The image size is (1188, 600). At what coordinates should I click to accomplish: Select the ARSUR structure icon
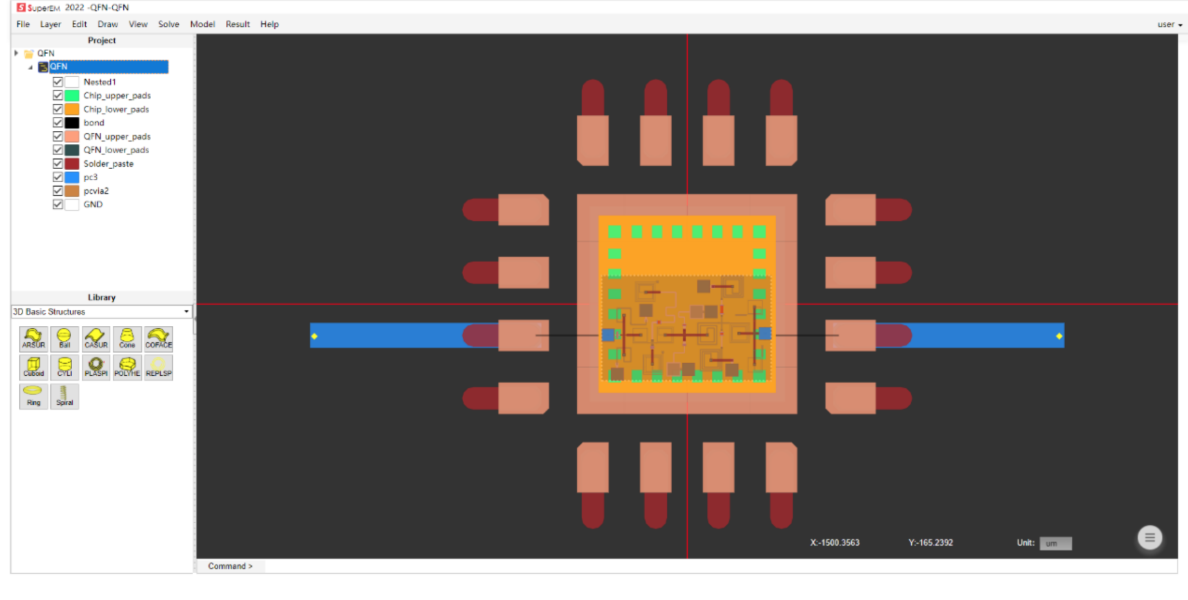click(33, 338)
